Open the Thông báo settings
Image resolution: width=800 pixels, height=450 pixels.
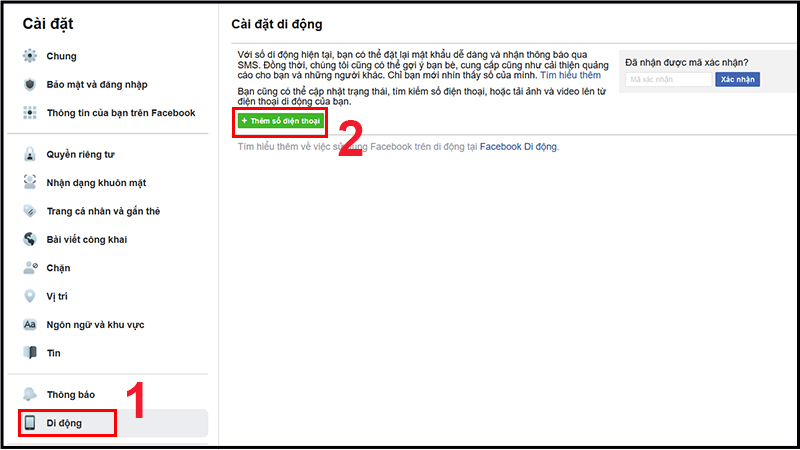click(70, 394)
